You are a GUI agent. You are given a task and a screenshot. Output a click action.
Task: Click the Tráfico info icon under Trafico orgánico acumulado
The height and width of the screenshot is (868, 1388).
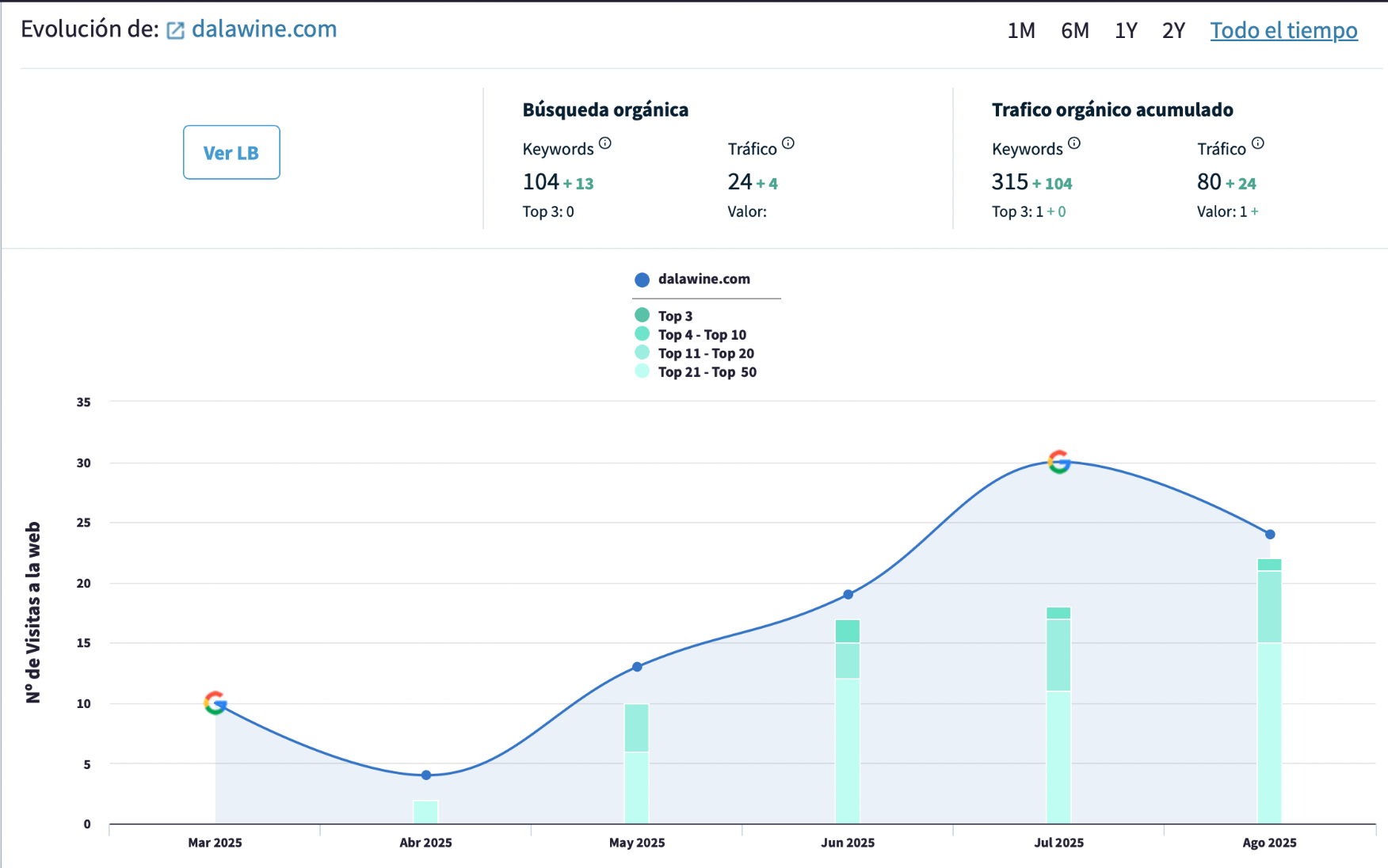point(1257,143)
